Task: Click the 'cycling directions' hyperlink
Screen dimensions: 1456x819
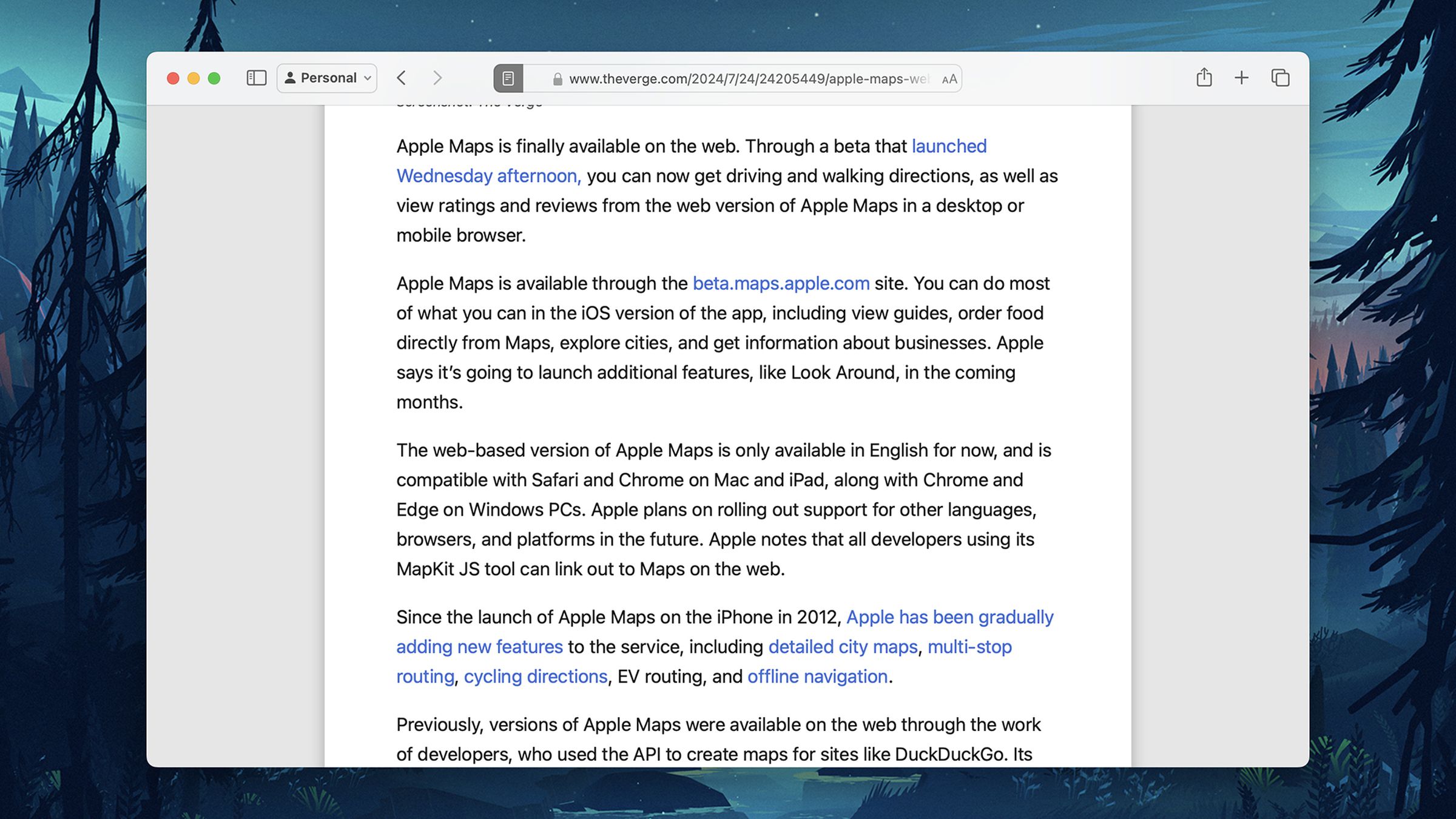Action: point(534,676)
